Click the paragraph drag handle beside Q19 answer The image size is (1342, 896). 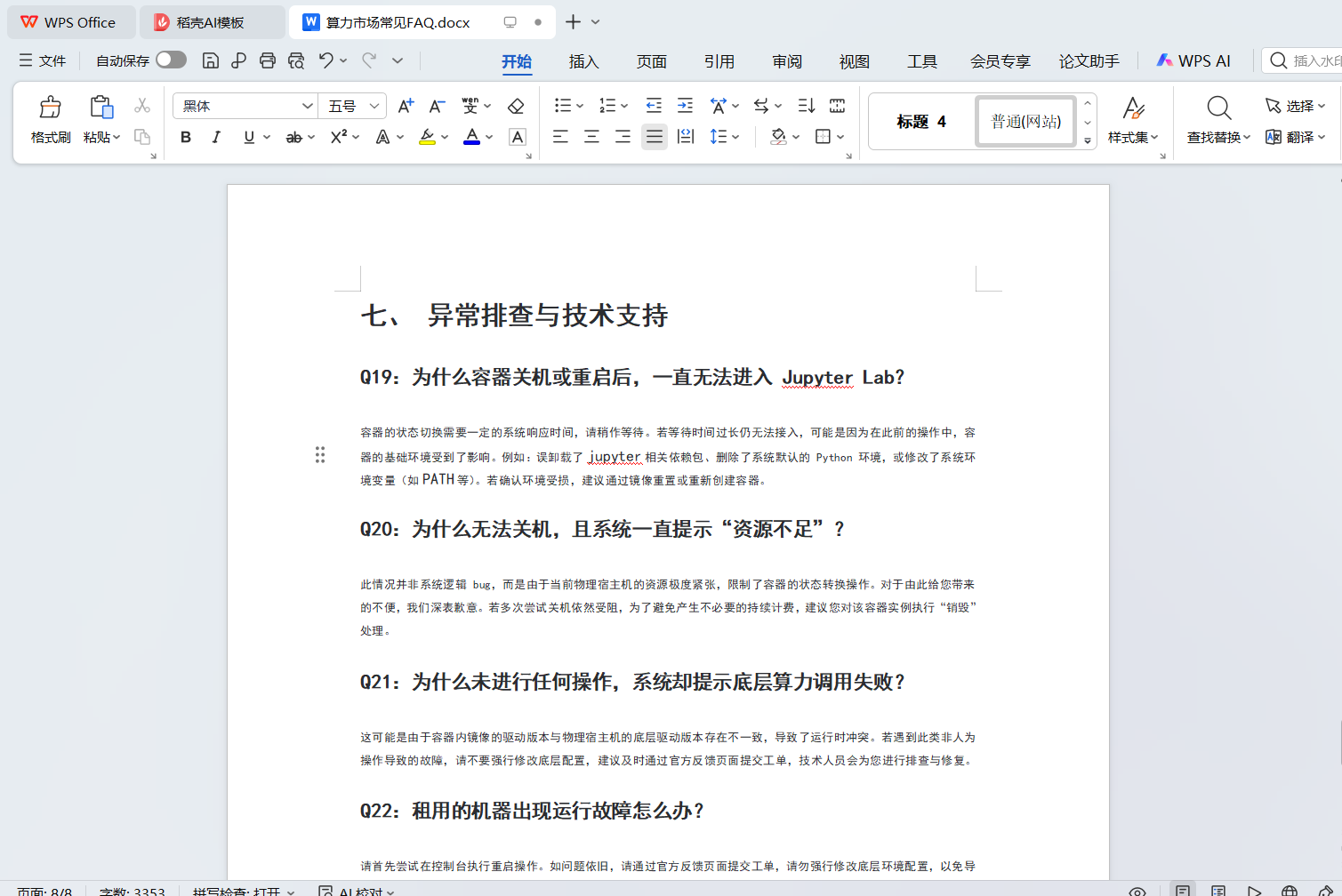coord(320,455)
